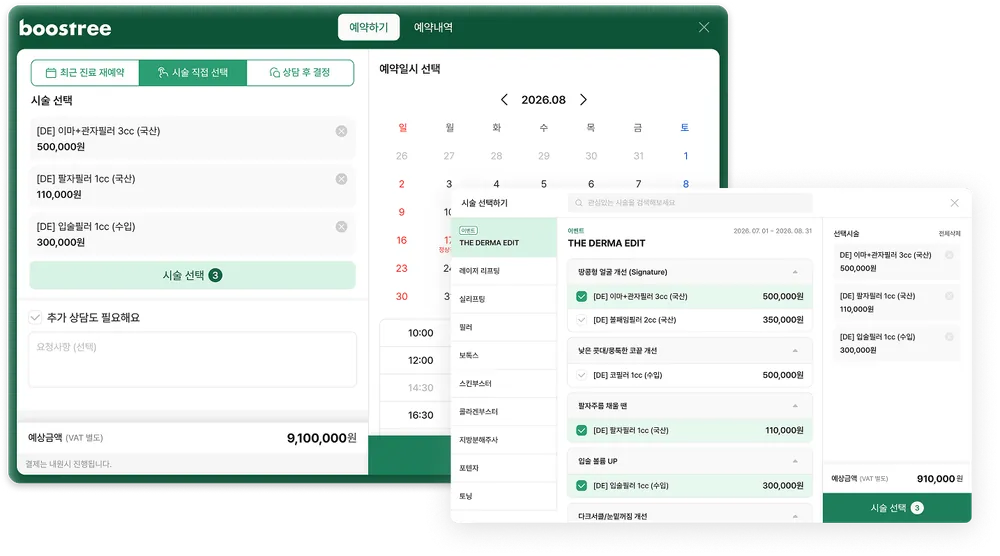The image size is (1000, 556).
Task: Pick the 12:00 time slot
Action: (420, 360)
